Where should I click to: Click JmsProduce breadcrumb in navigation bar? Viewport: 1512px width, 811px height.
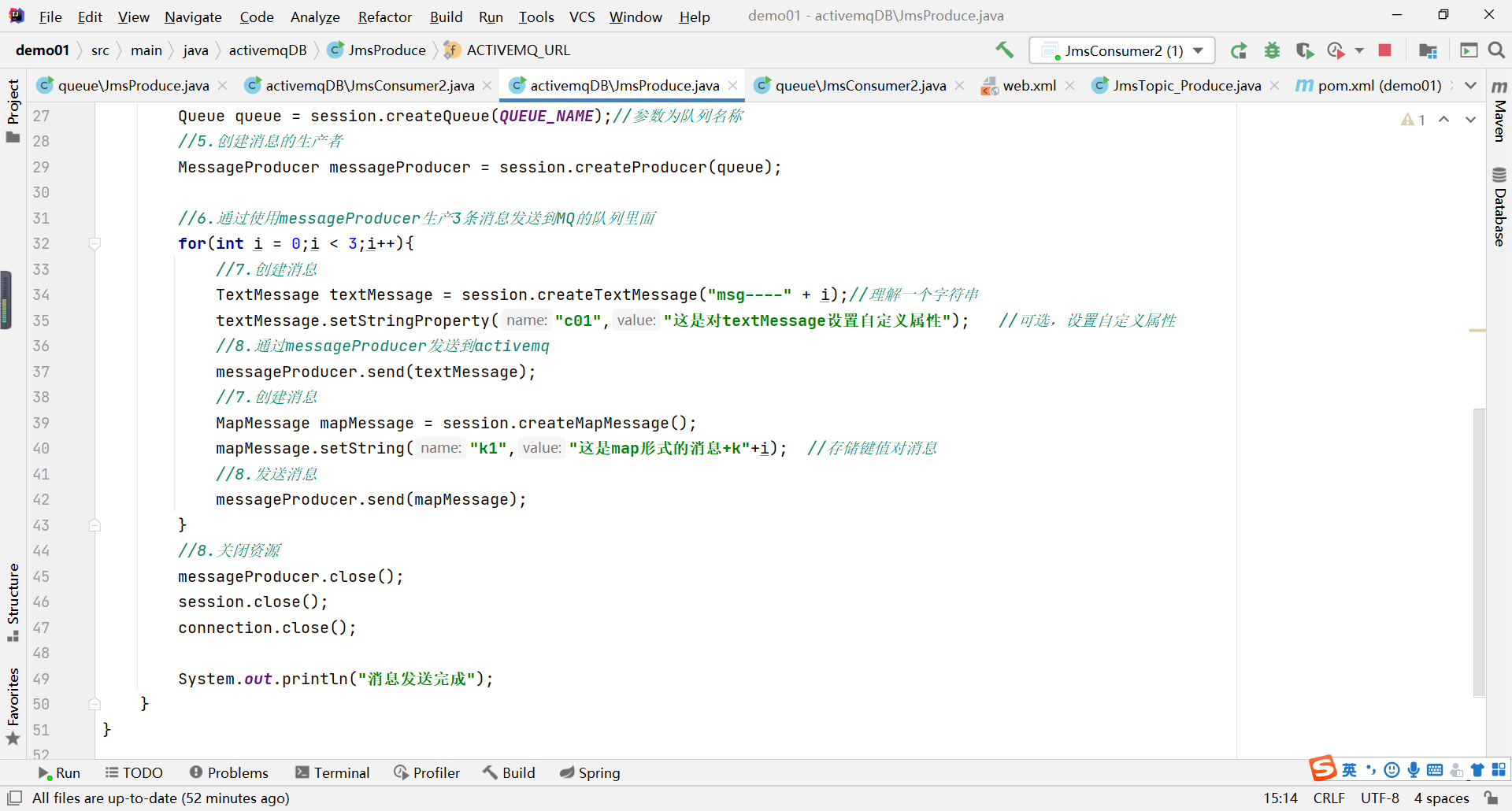coord(377,50)
